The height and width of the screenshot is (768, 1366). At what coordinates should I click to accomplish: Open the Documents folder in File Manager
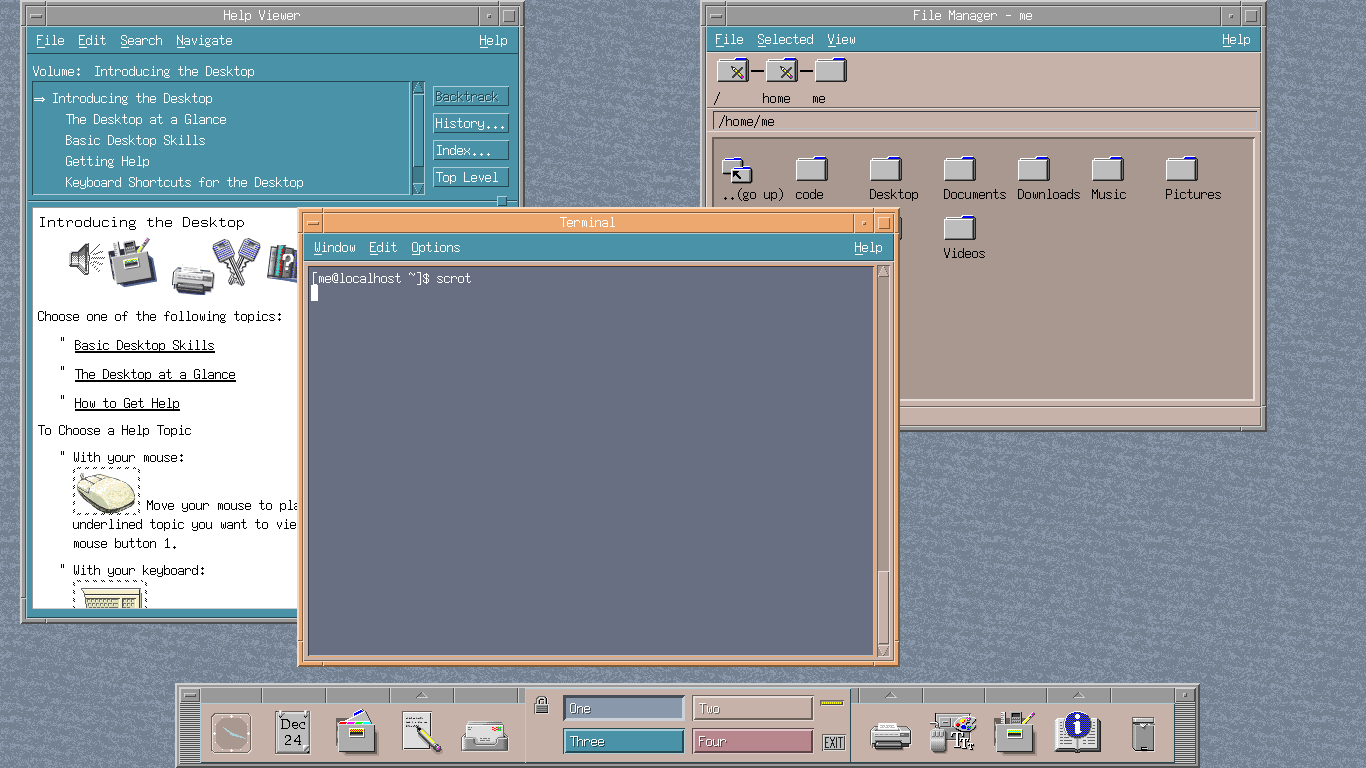click(x=960, y=170)
